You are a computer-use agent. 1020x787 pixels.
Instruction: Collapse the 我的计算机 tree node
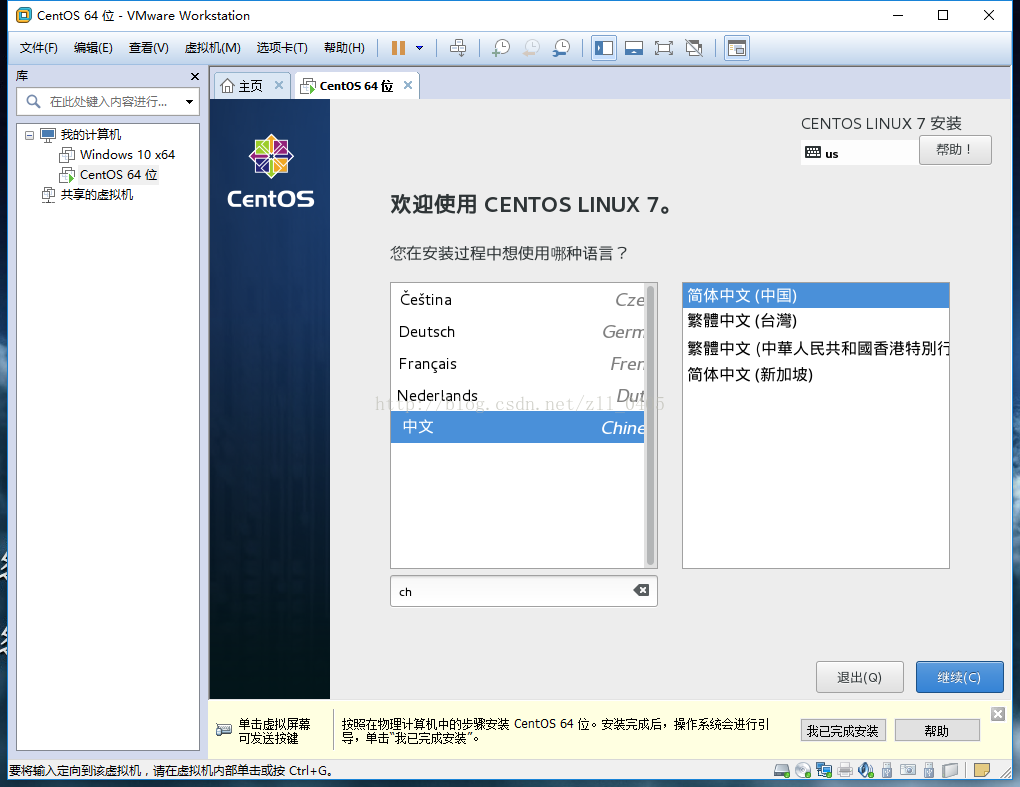(x=29, y=135)
